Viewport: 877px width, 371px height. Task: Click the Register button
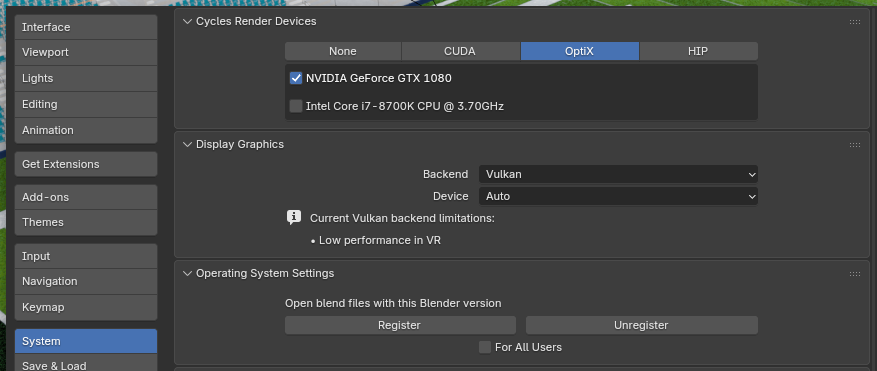pyautogui.click(x=400, y=325)
